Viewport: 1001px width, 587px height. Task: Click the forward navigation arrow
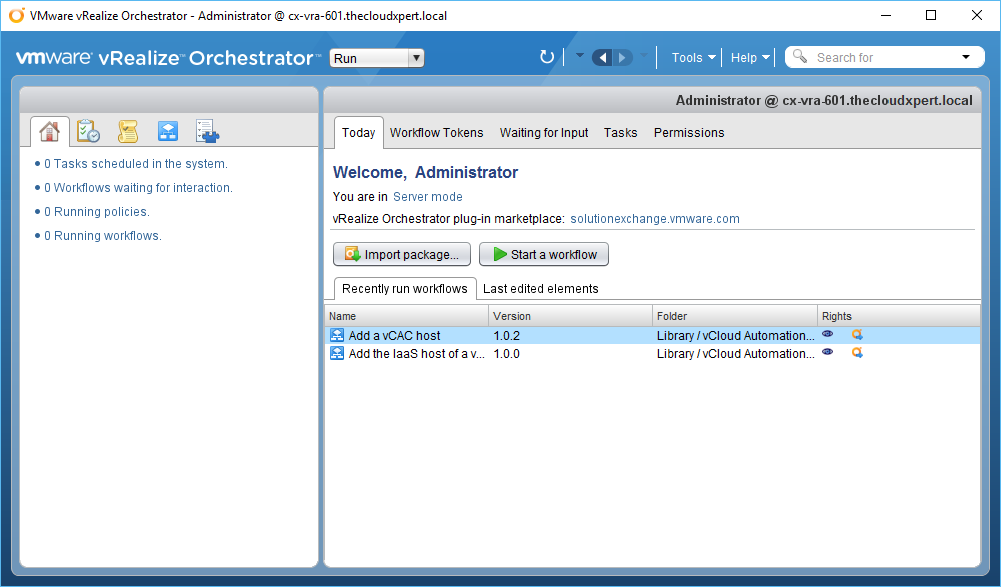coord(623,57)
